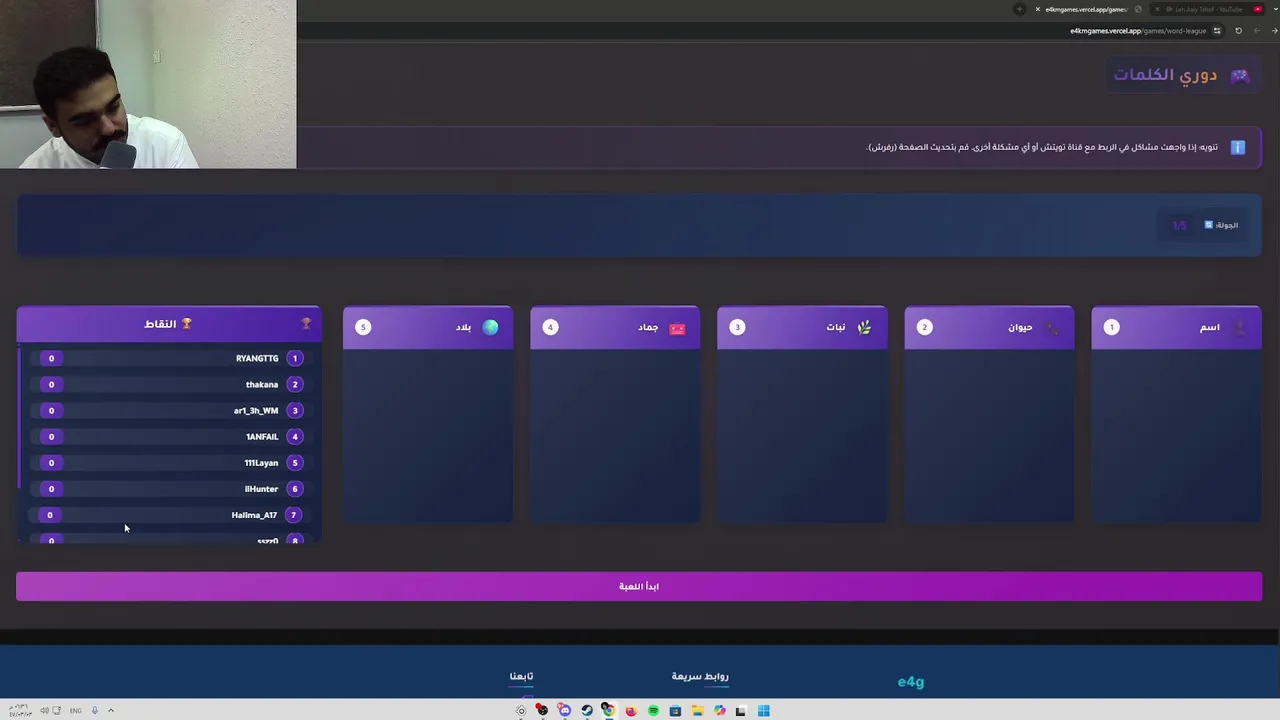Click the animal icon on the حيوان card
This screenshot has height=720, width=1280.
[1052, 327]
